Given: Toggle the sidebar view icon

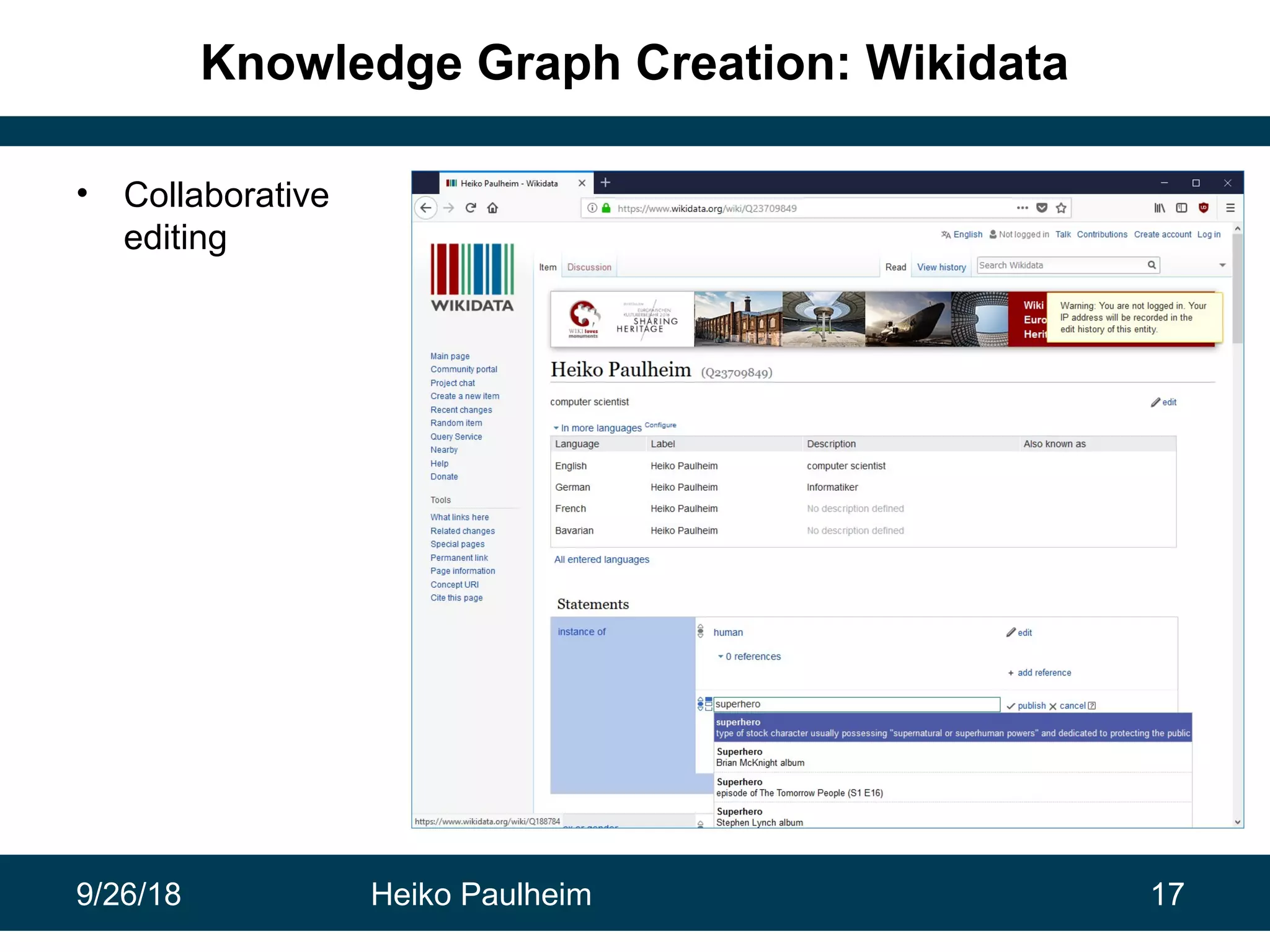Looking at the screenshot, I should pos(1181,208).
